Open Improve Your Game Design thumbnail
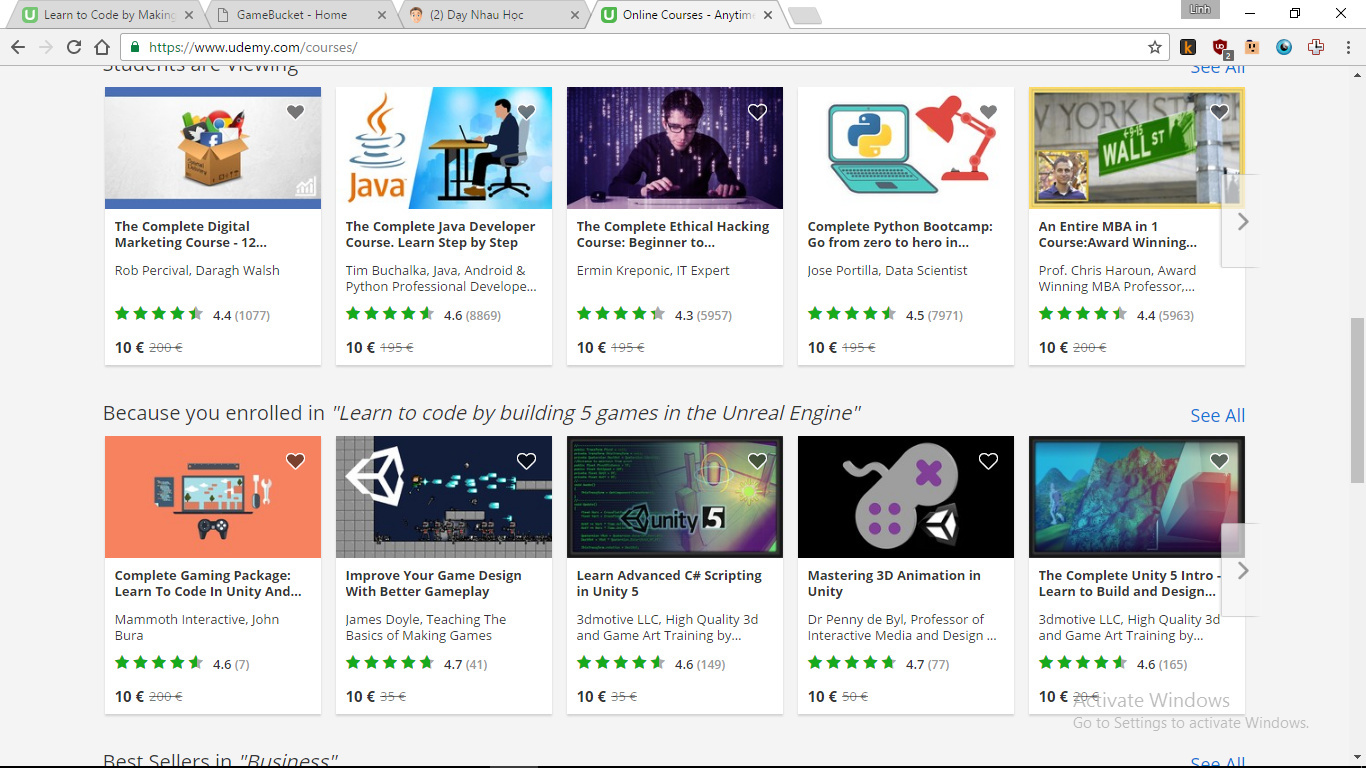Image resolution: width=1366 pixels, height=768 pixels. (444, 497)
